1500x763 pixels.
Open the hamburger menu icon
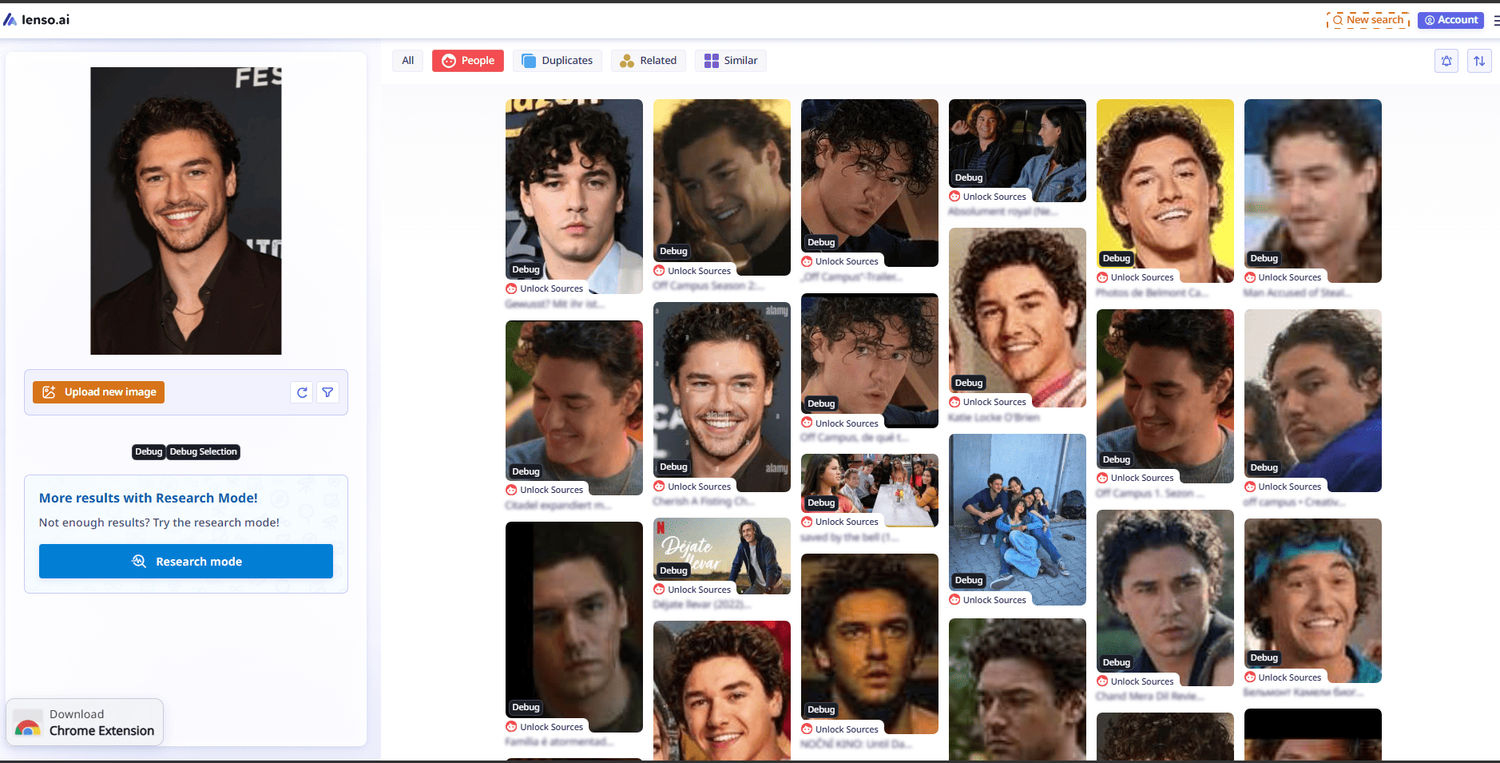pos(1496,20)
